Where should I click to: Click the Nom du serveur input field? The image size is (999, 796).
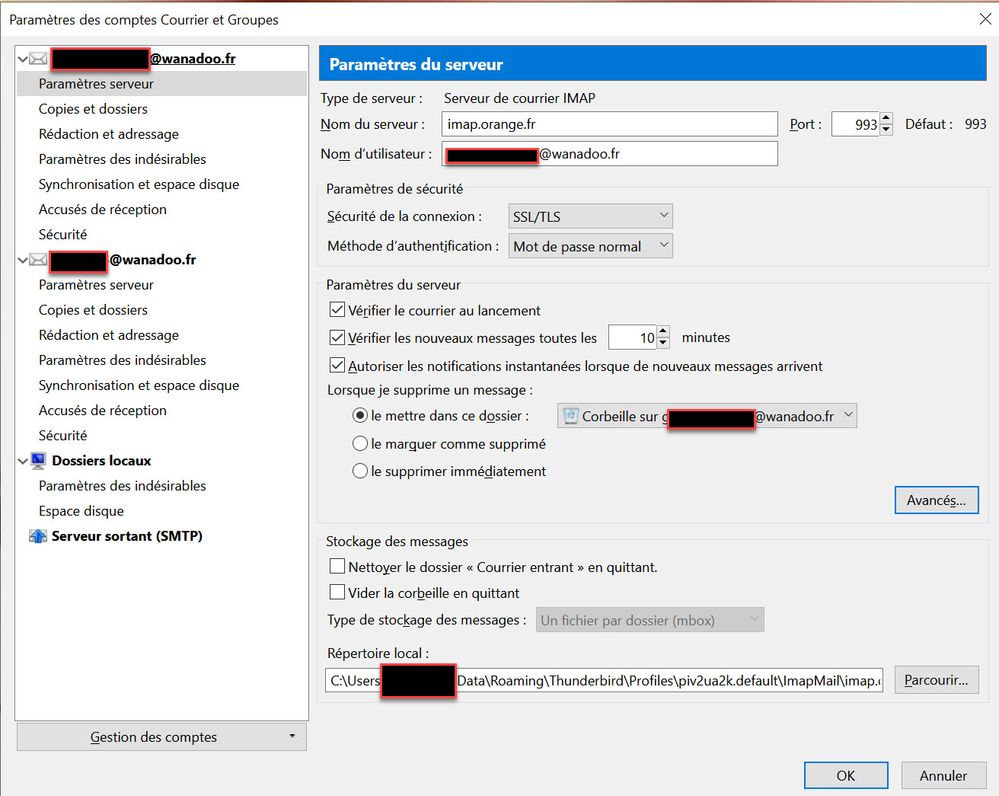click(x=609, y=124)
